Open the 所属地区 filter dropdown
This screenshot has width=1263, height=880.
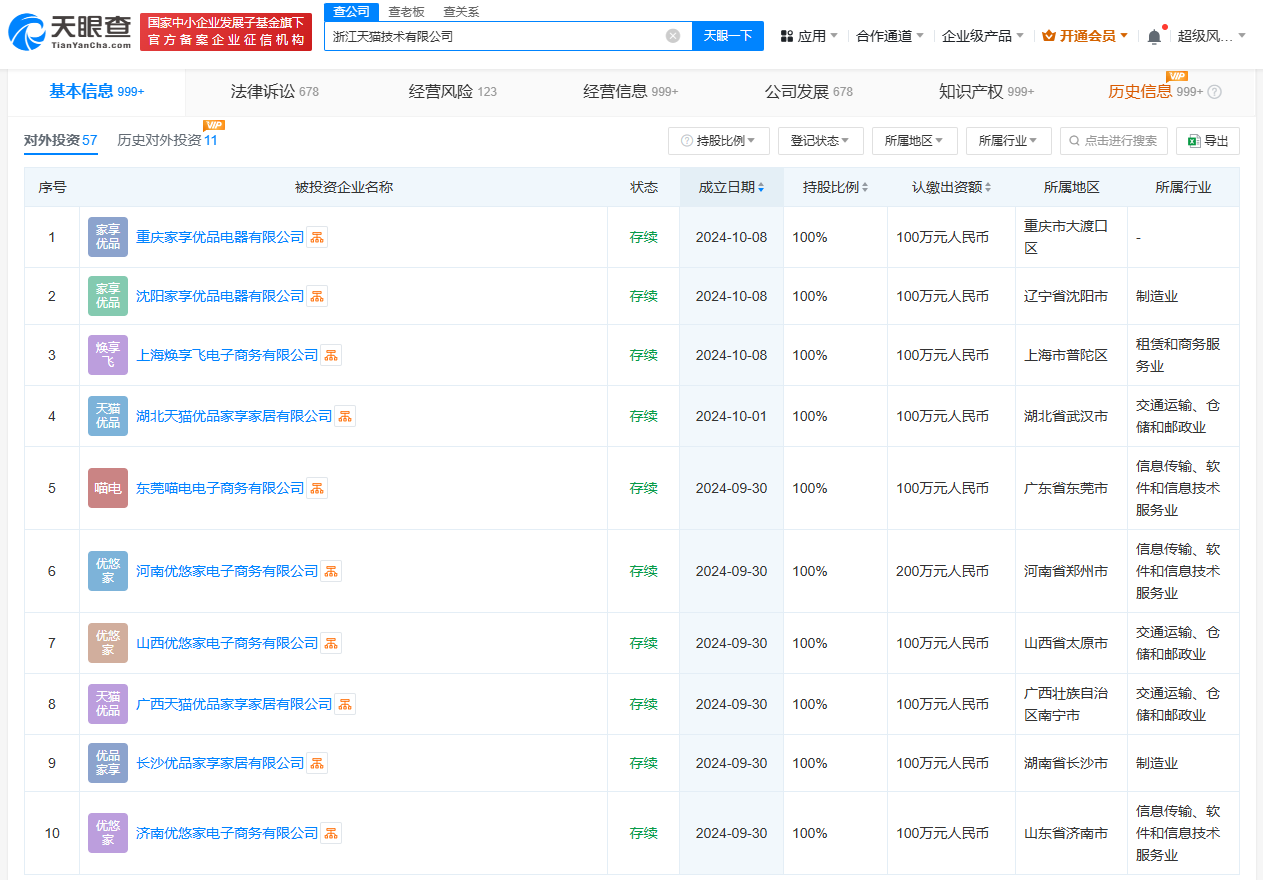pyautogui.click(x=914, y=141)
